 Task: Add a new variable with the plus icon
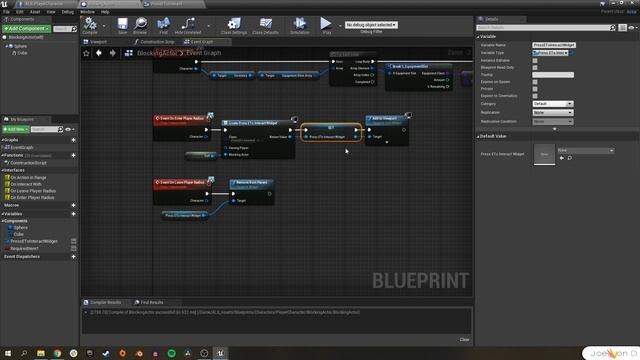point(73,214)
